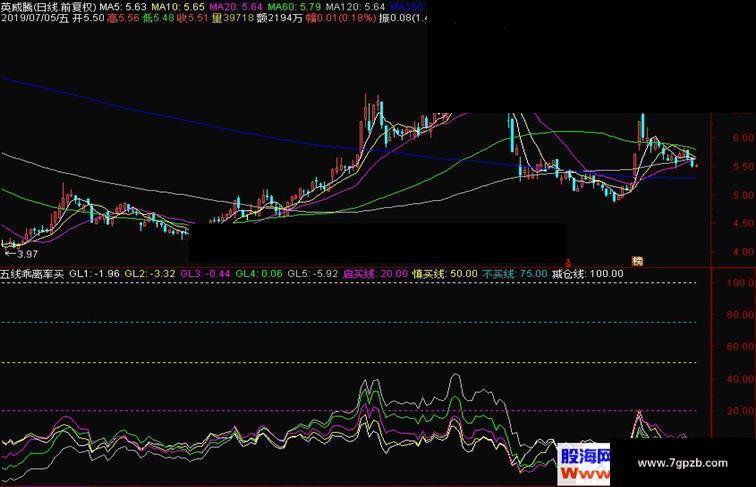Click the open price '开5.50'
756x487 pixels.
coord(88,18)
